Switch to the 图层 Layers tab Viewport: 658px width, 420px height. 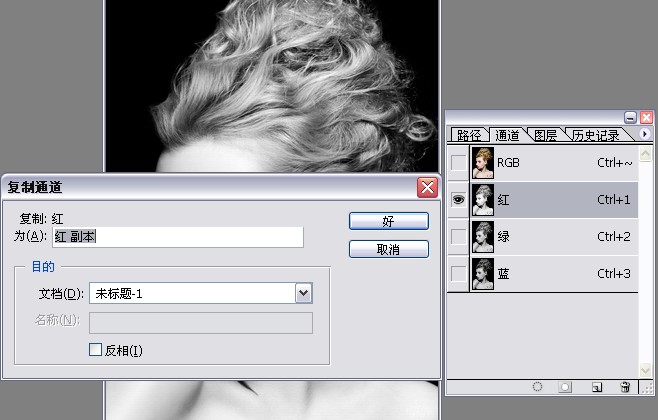546,135
